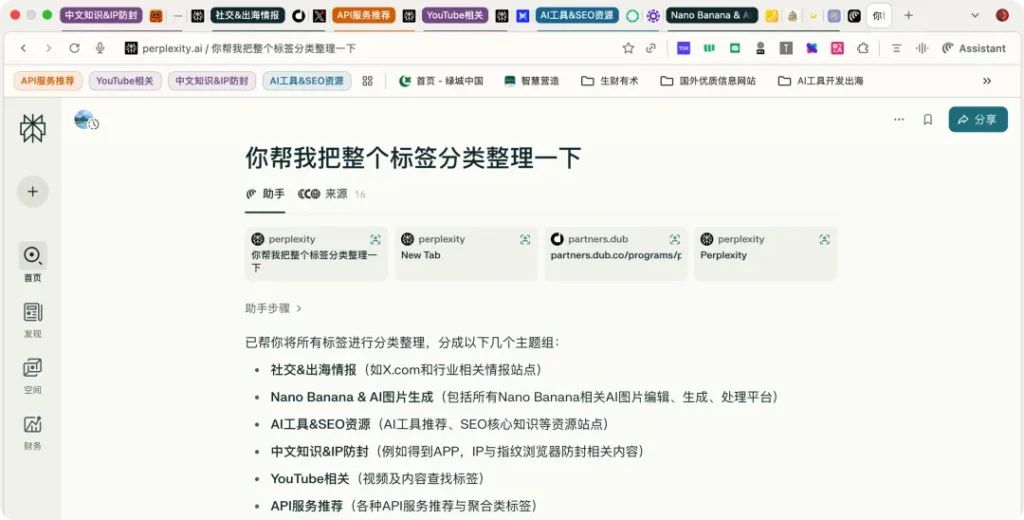Open the Assistant sidebar
1024x520 pixels.
[974, 48]
